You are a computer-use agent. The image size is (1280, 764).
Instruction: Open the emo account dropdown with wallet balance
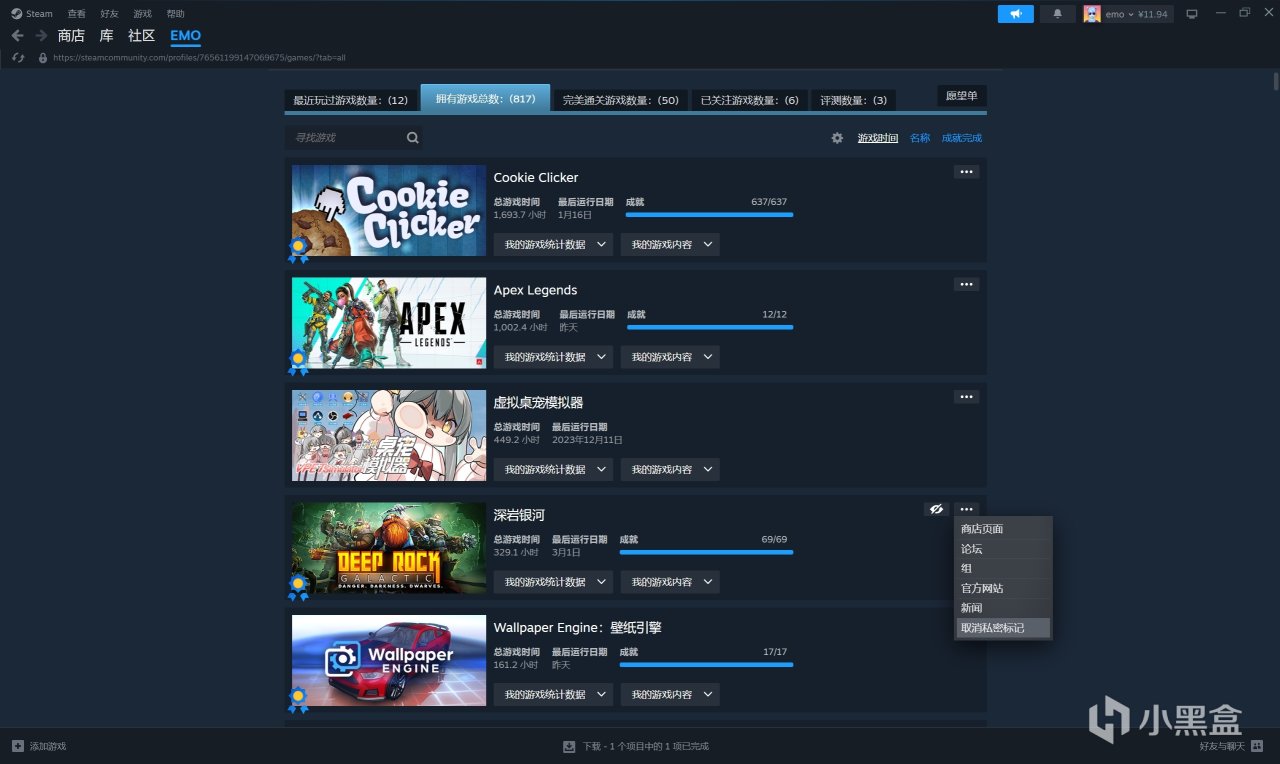coord(1137,14)
